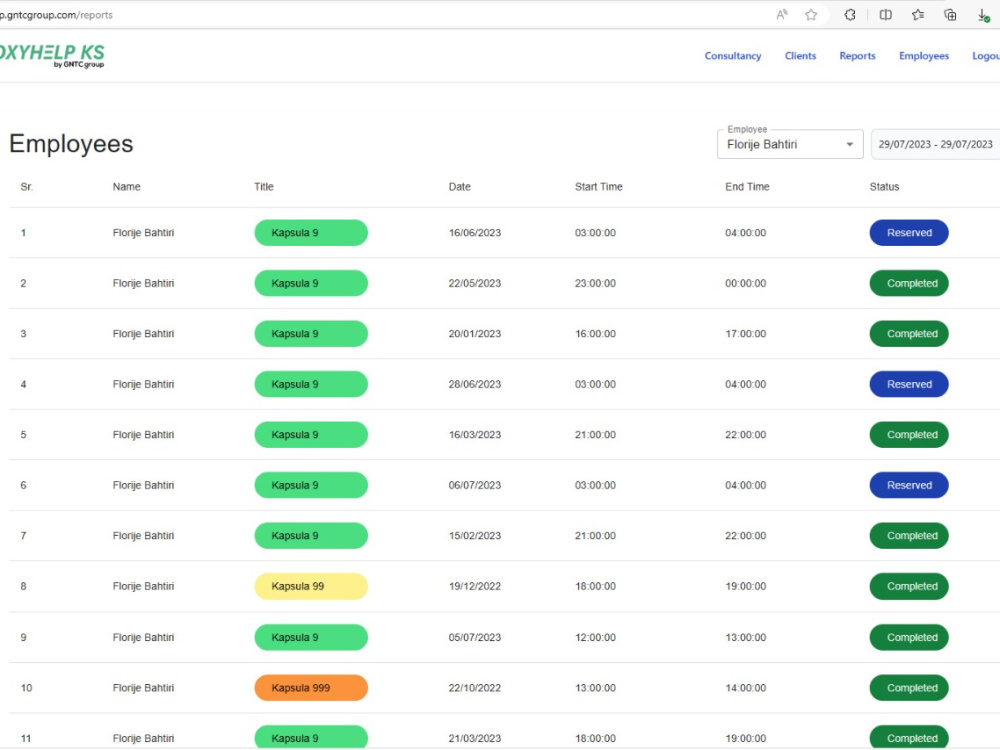This screenshot has width=1000, height=750.
Task: Click the browser address bar URL
Action: coord(56,15)
